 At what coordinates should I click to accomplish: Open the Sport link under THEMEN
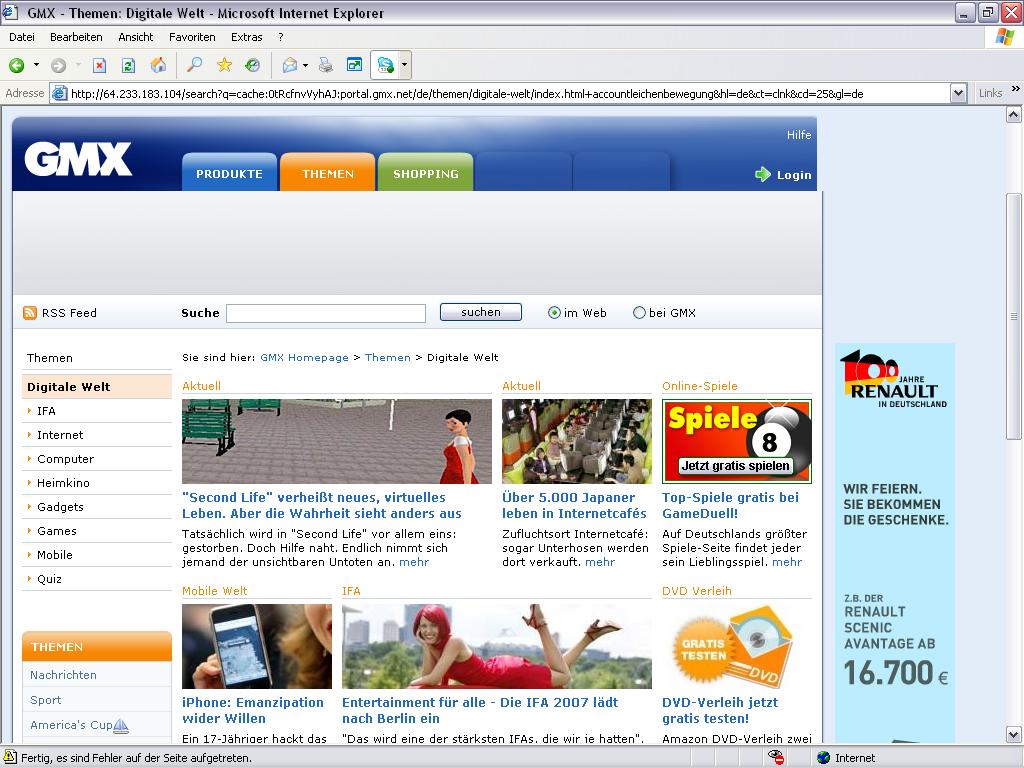46,700
